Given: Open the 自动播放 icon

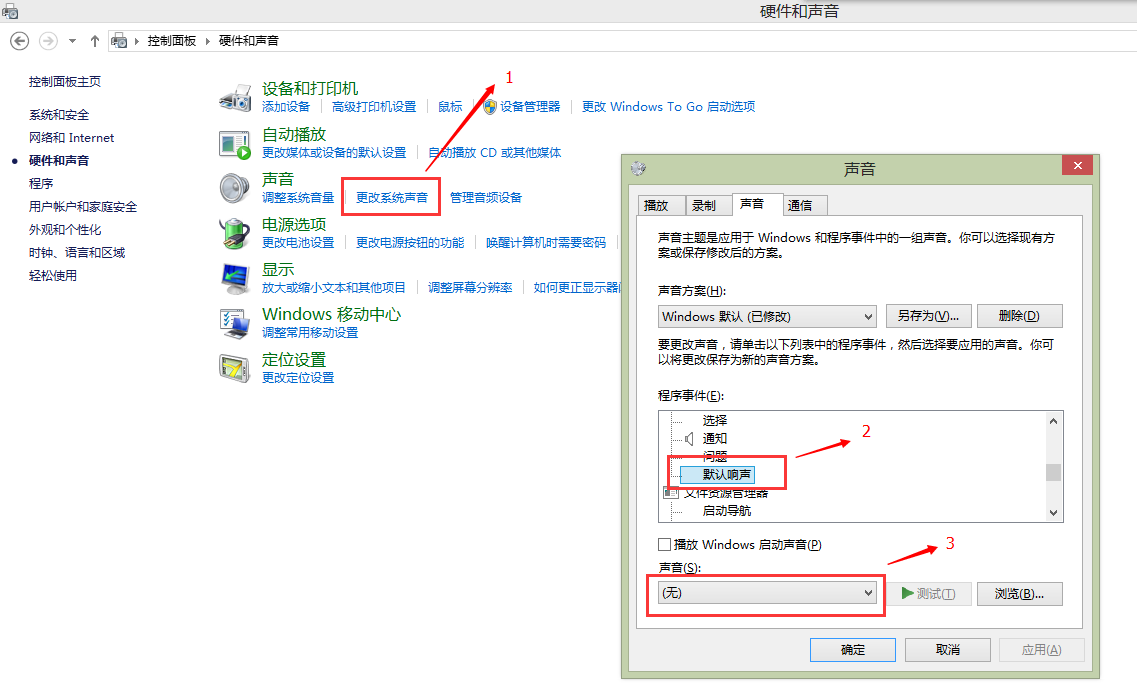Looking at the screenshot, I should coord(235,144).
